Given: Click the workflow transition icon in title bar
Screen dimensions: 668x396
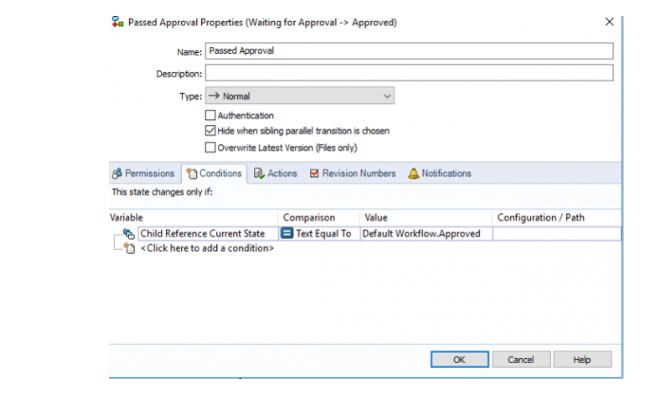Looking at the screenshot, I should pos(117,22).
